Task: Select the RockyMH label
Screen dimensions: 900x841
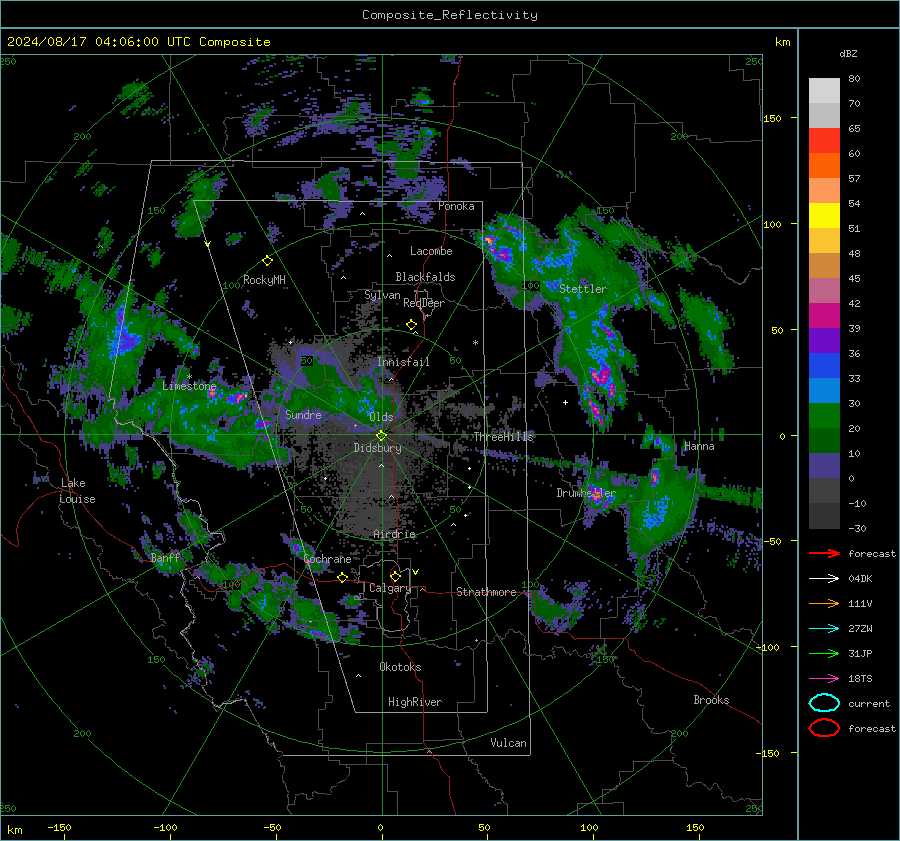Action: (x=264, y=280)
